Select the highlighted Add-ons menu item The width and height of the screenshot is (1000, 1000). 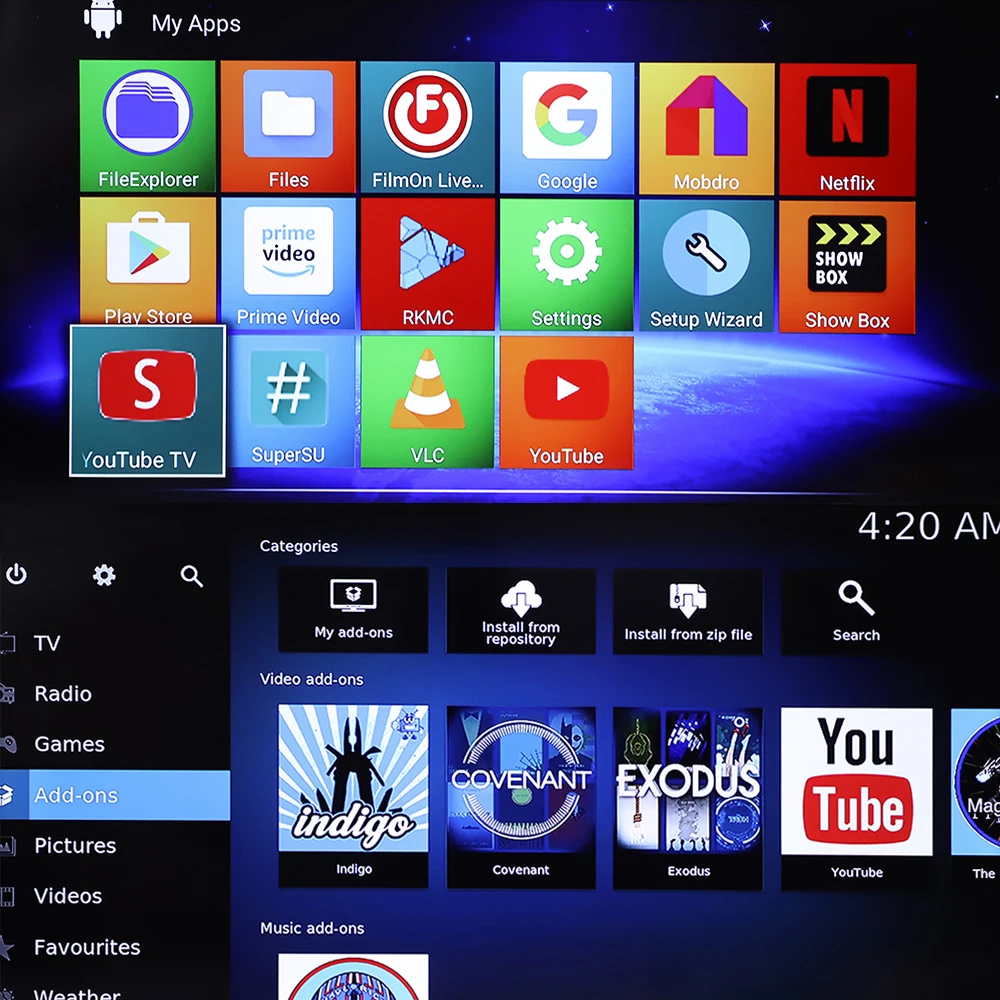pos(115,795)
